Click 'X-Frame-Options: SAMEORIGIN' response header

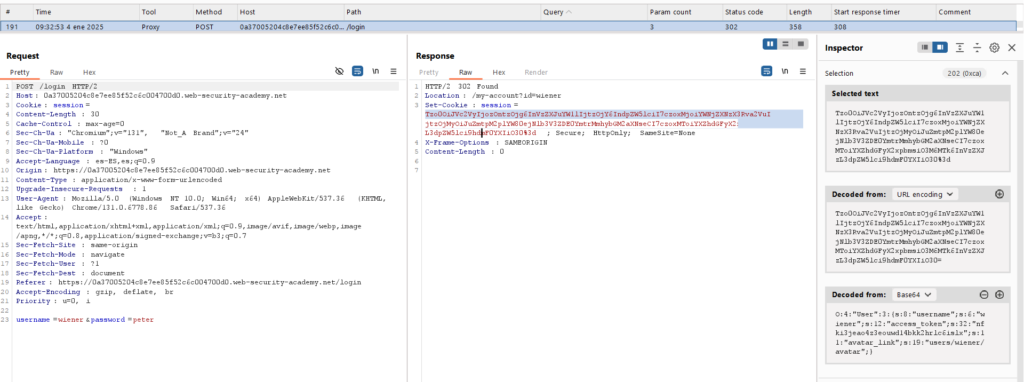(486, 142)
